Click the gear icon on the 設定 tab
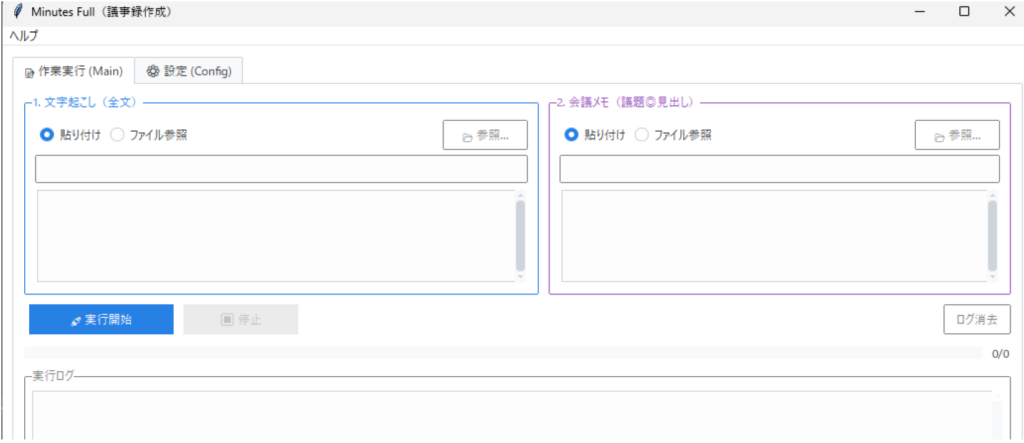Viewport: 1024px width, 443px height. [153, 71]
